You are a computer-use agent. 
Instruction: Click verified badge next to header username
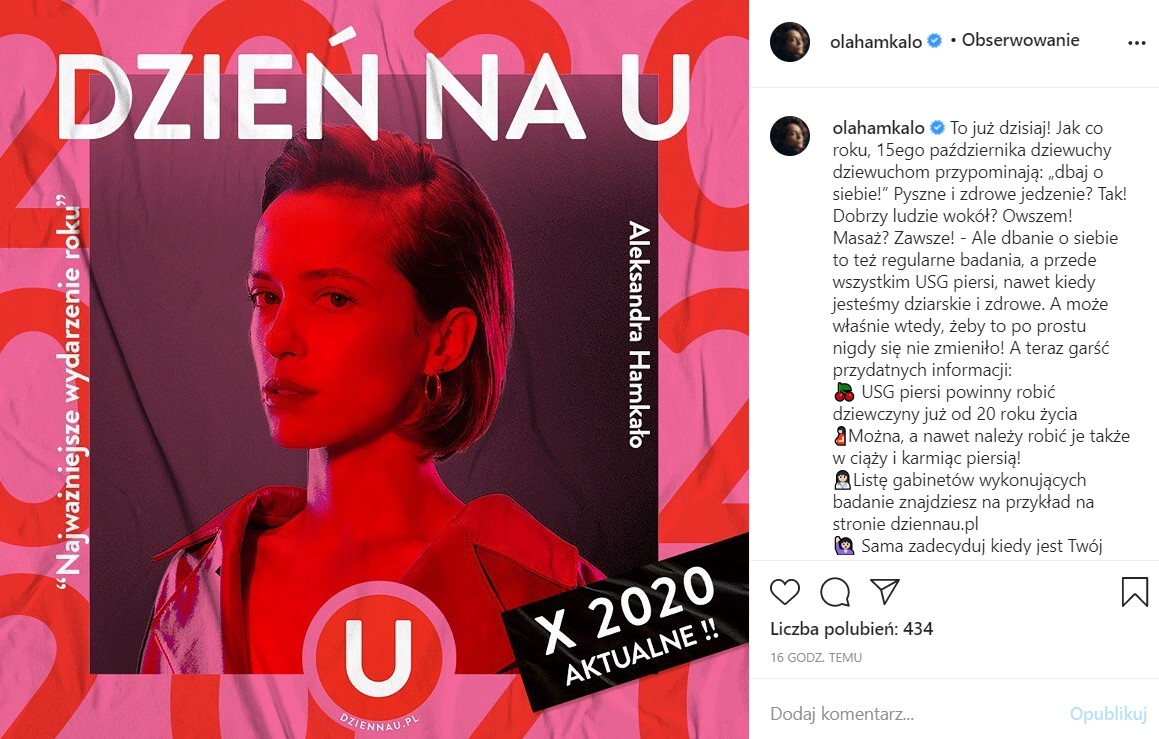(934, 41)
